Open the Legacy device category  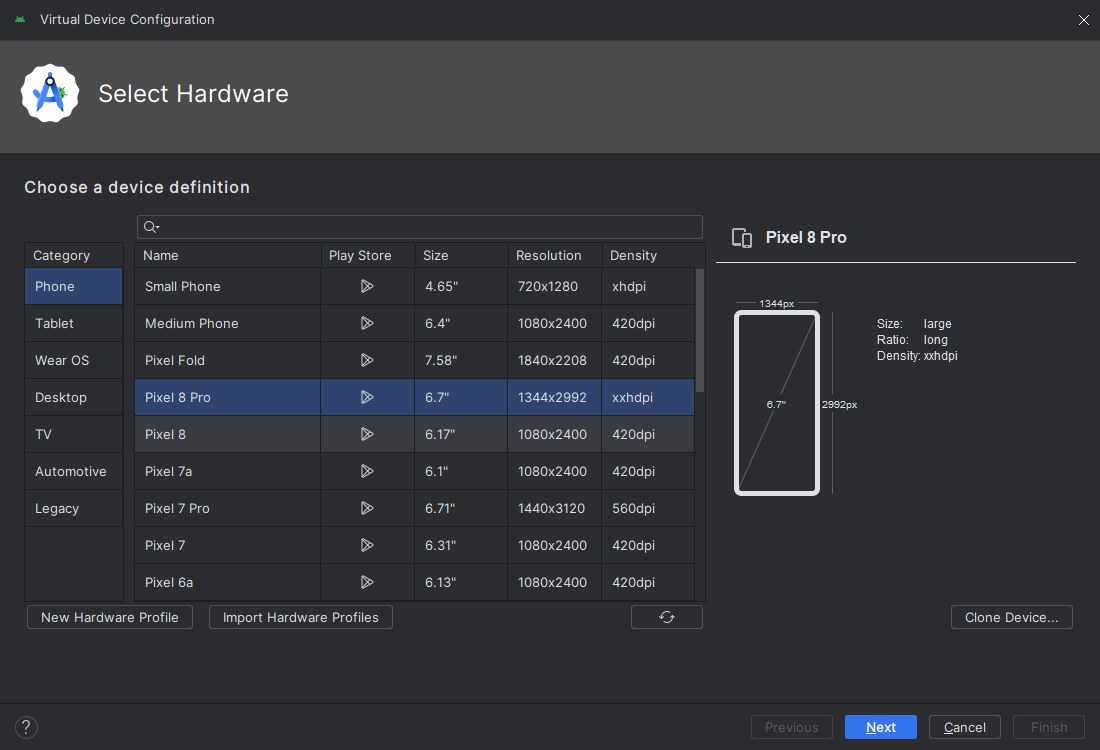pos(57,508)
